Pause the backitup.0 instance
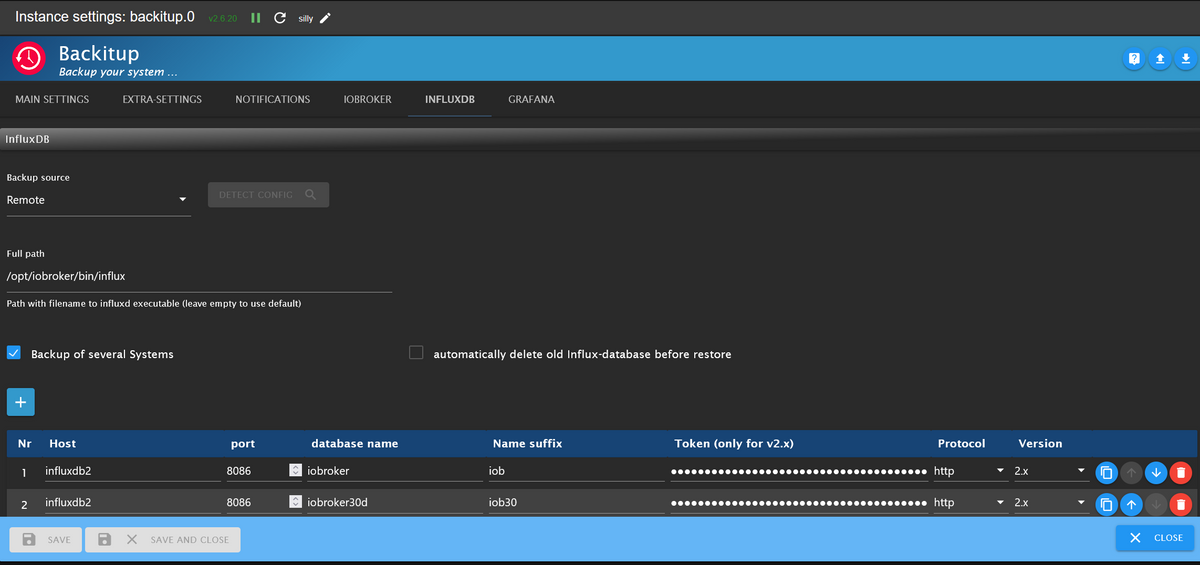Viewport: 1200px width, 565px height. click(256, 18)
